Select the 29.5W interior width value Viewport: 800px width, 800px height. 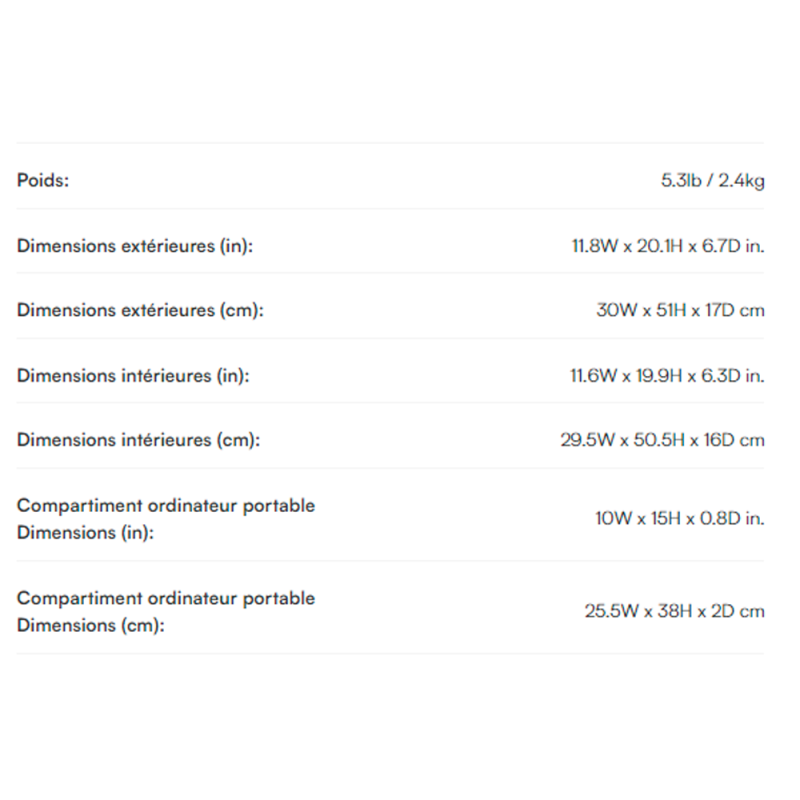(587, 439)
